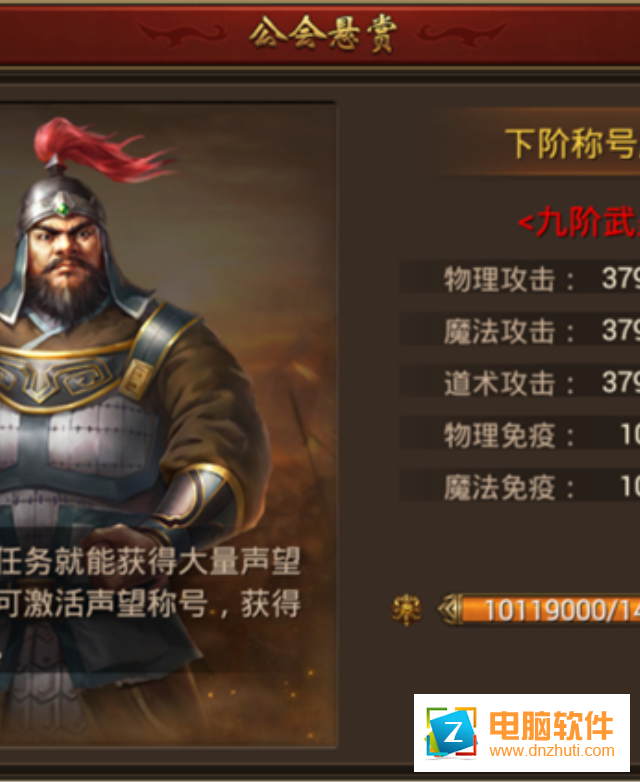Image resolution: width=640 pixels, height=782 pixels.
Task: Click the gold plaque on warrior's shoulder strap
Action: [137, 379]
